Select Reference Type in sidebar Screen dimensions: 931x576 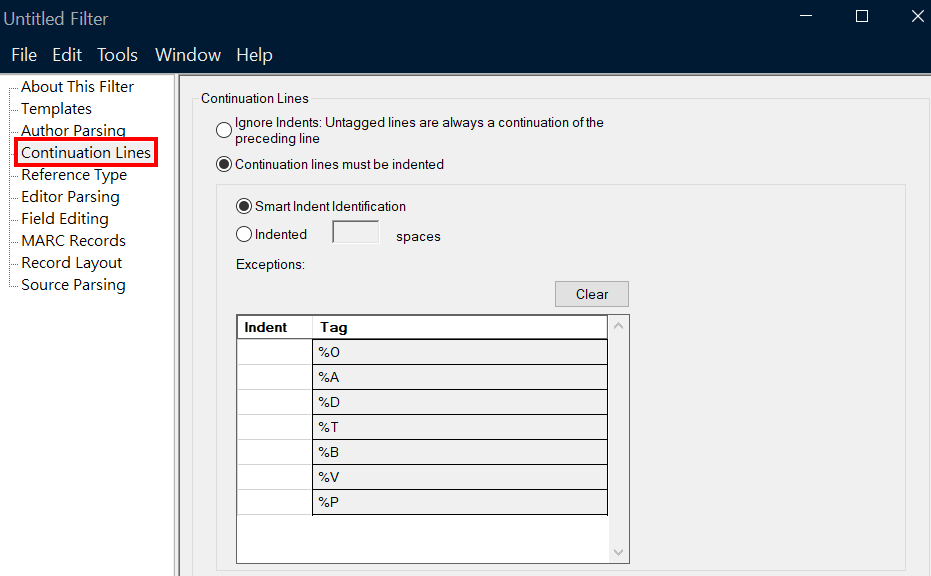click(74, 175)
